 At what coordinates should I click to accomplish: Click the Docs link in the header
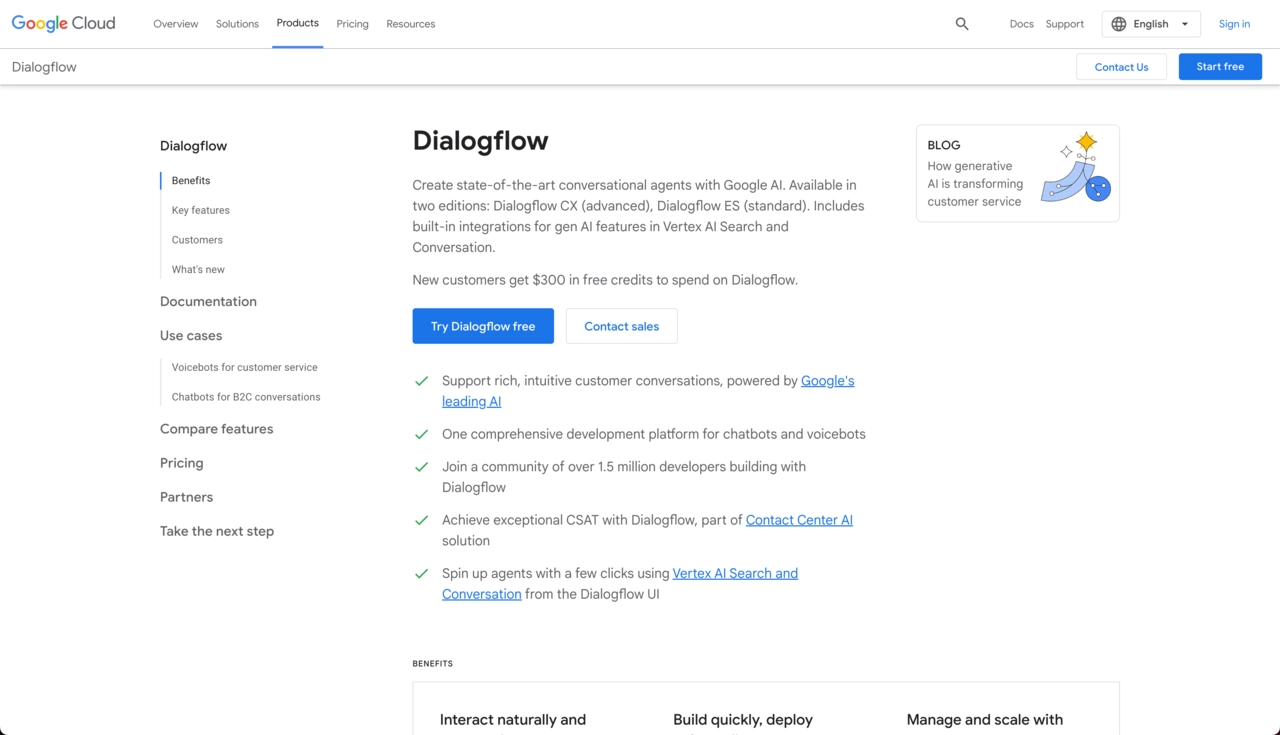point(1021,23)
